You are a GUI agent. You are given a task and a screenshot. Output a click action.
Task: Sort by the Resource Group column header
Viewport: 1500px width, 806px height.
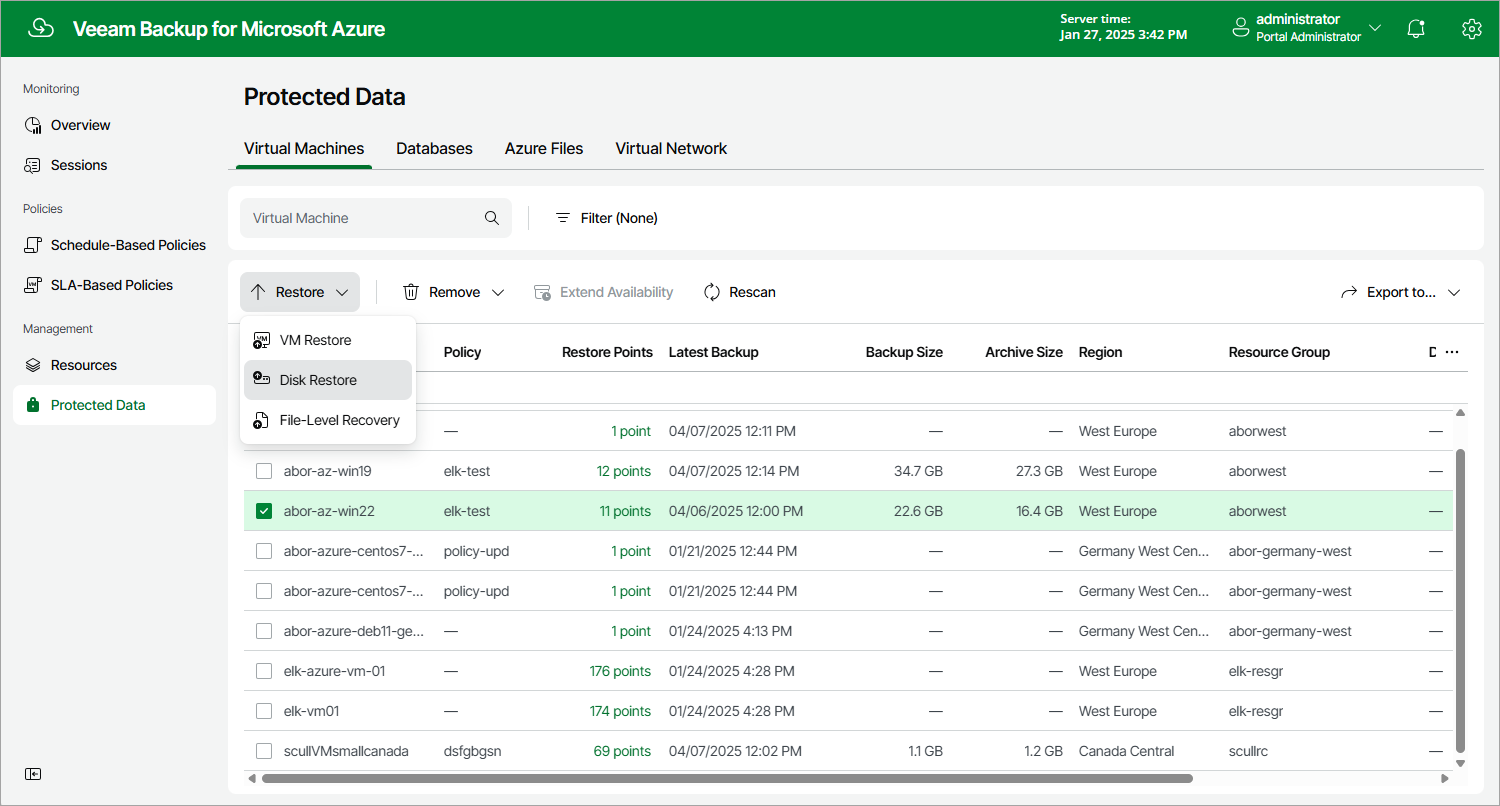coord(1279,352)
